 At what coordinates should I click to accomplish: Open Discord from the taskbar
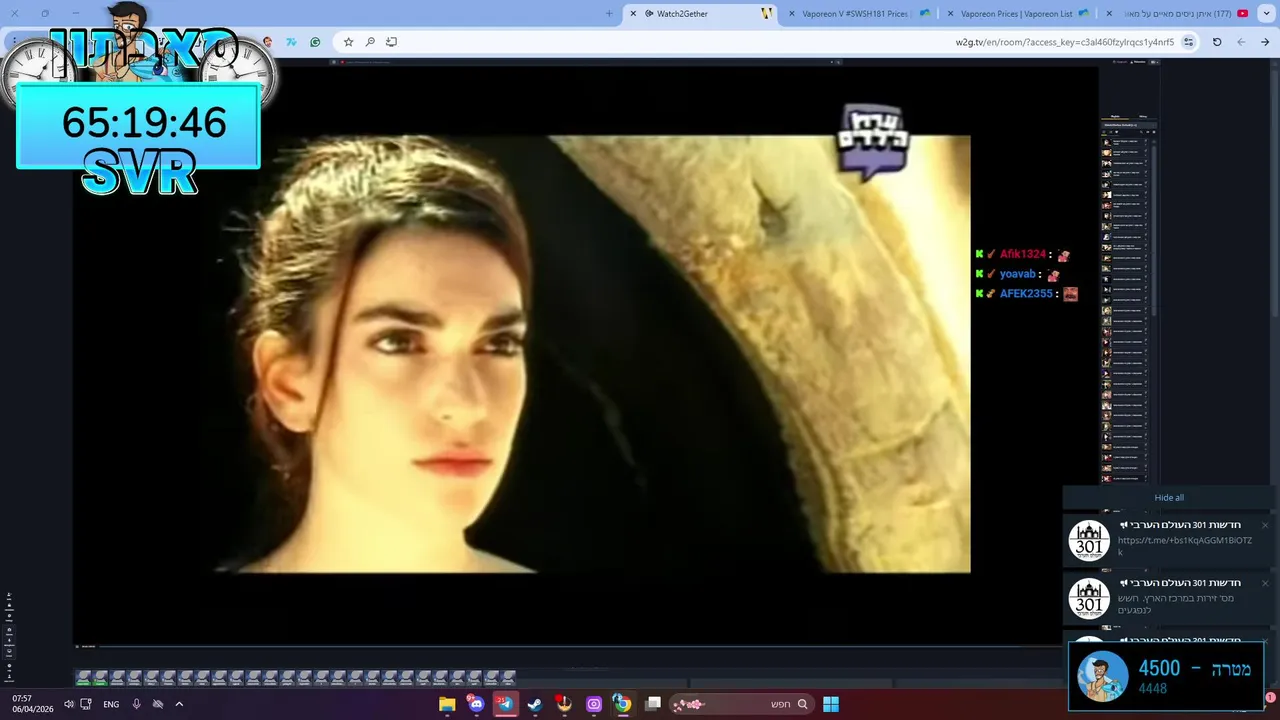tap(476, 704)
